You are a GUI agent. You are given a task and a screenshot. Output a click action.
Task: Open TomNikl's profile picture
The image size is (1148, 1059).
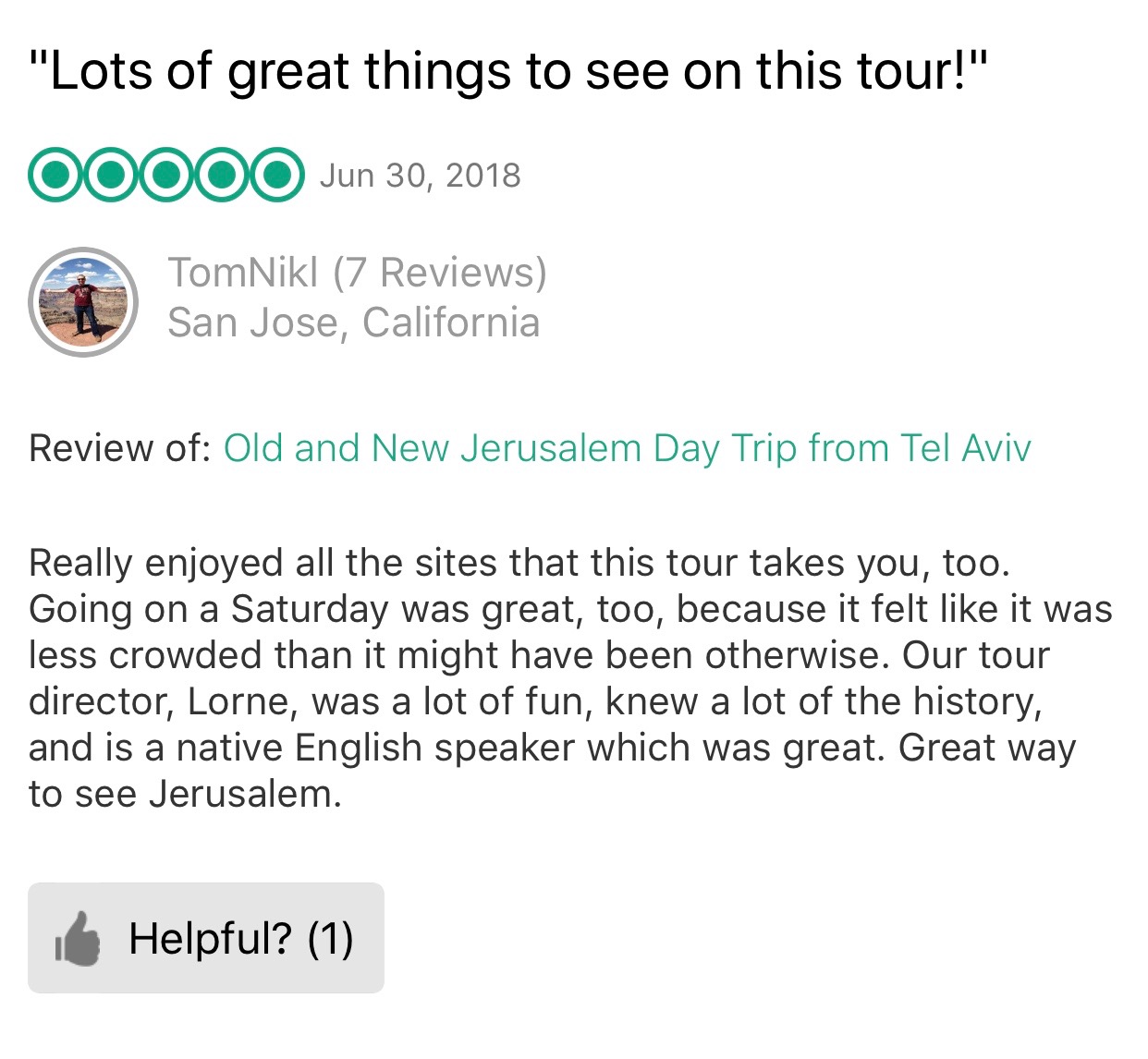(83, 301)
